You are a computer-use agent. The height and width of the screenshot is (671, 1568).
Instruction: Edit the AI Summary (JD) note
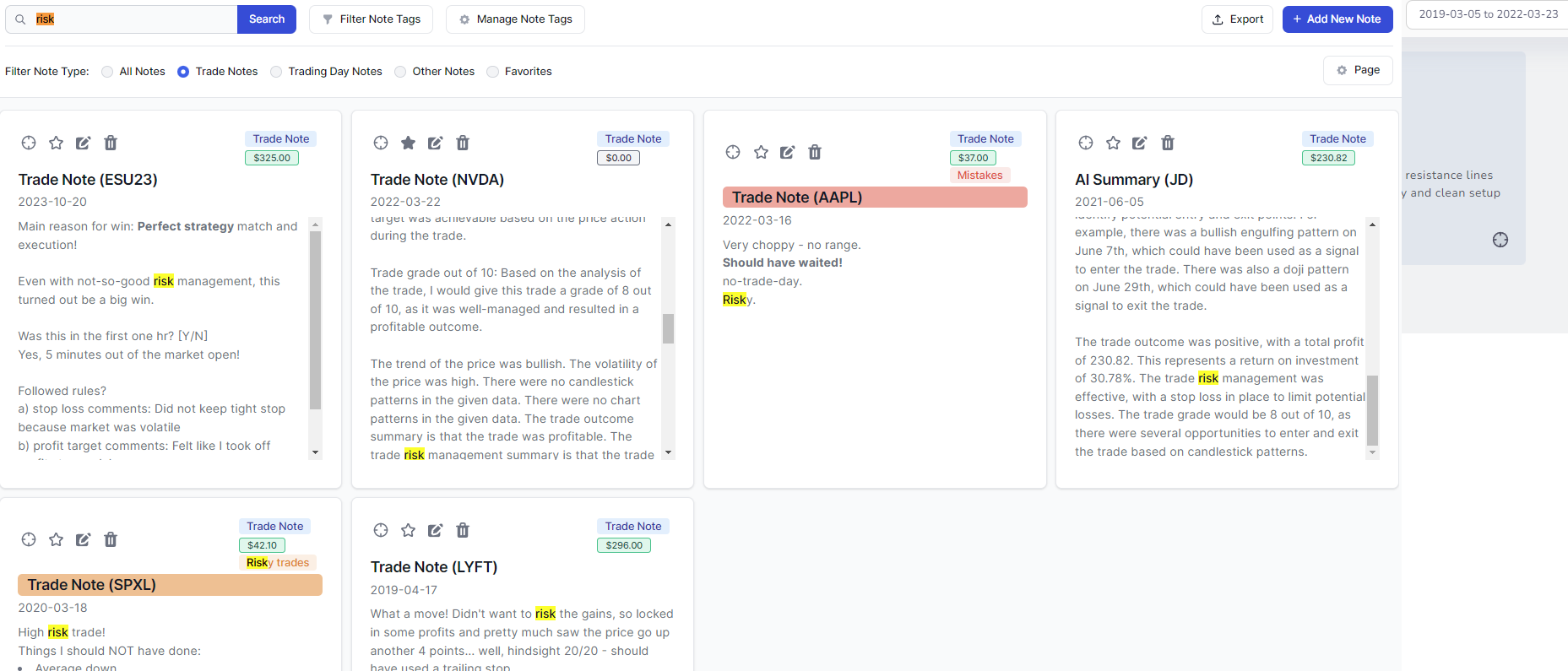(1139, 143)
